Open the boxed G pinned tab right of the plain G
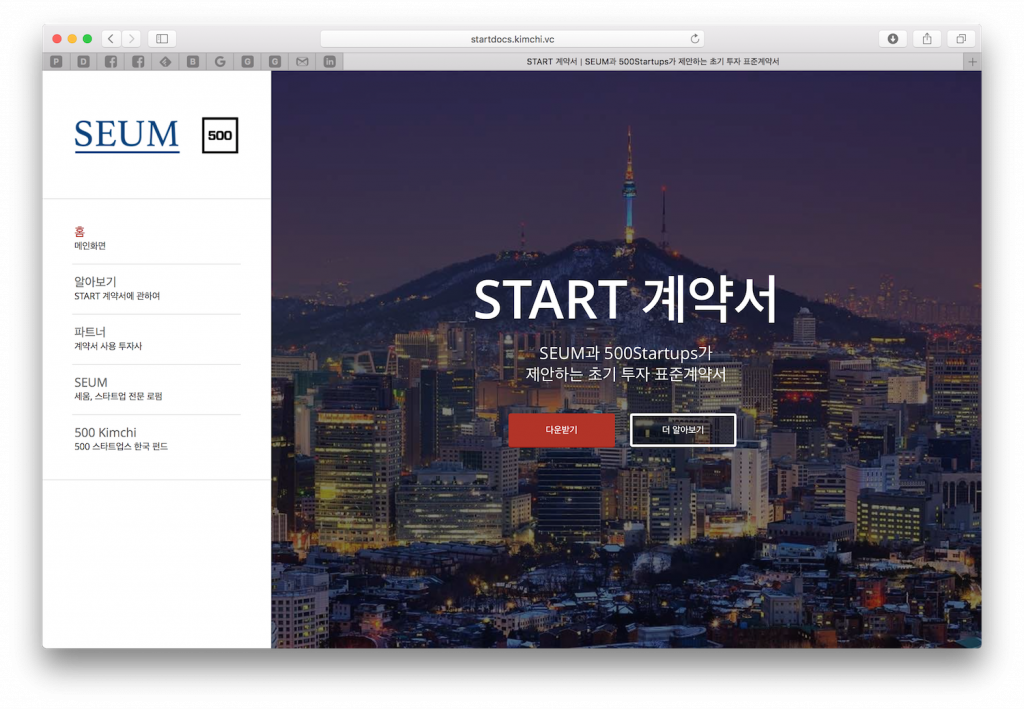1024x709 pixels. (x=248, y=61)
